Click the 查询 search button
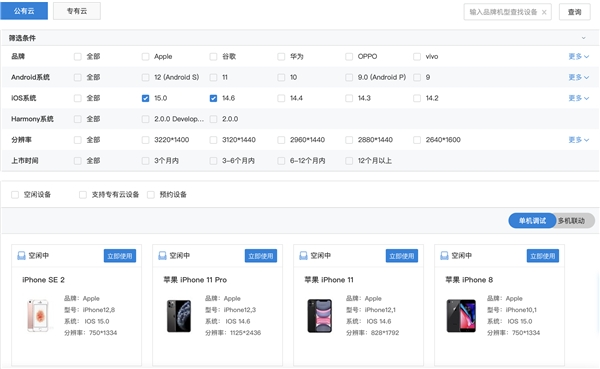The image size is (600, 369). 575,12
